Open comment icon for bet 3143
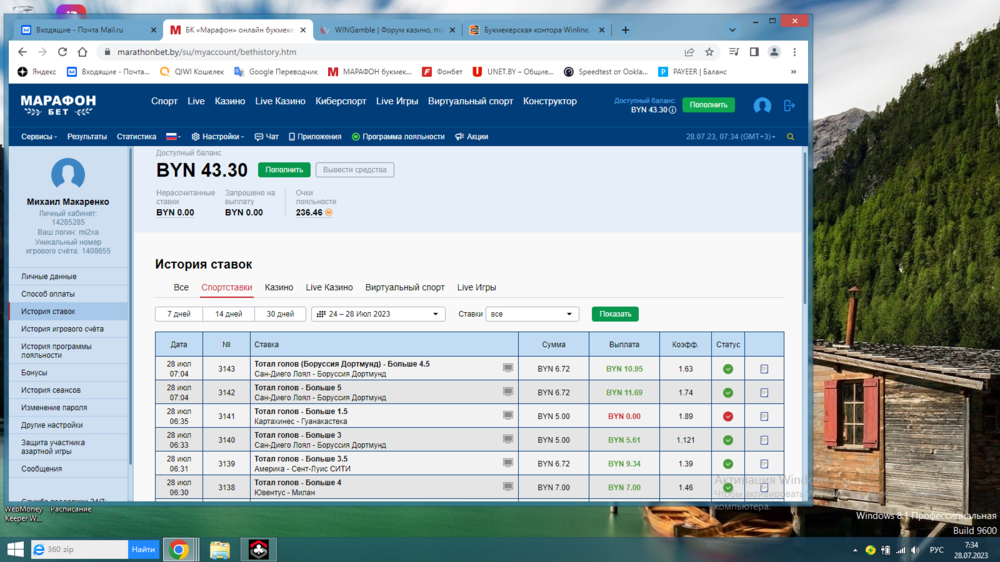This screenshot has width=1000, height=562. (x=508, y=368)
